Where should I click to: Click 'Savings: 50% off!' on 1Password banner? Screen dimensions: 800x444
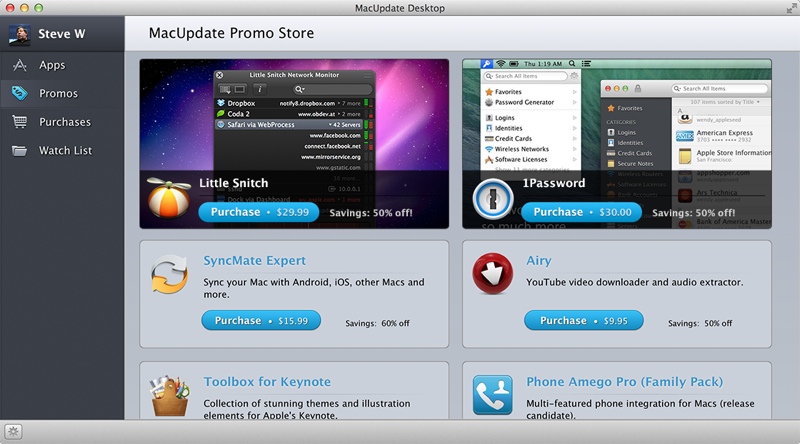point(693,213)
